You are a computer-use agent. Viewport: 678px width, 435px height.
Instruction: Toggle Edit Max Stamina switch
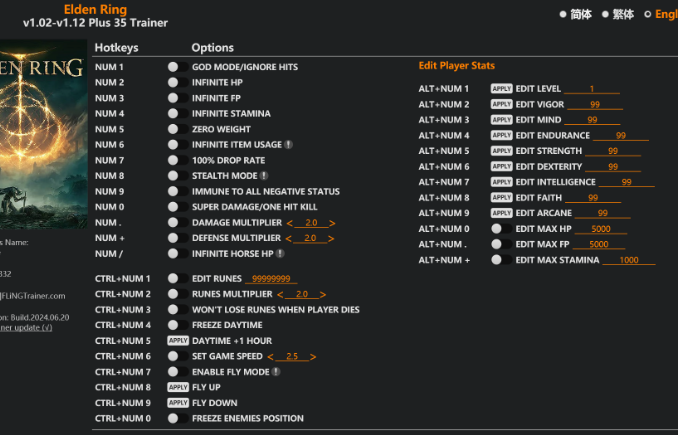pos(501,260)
